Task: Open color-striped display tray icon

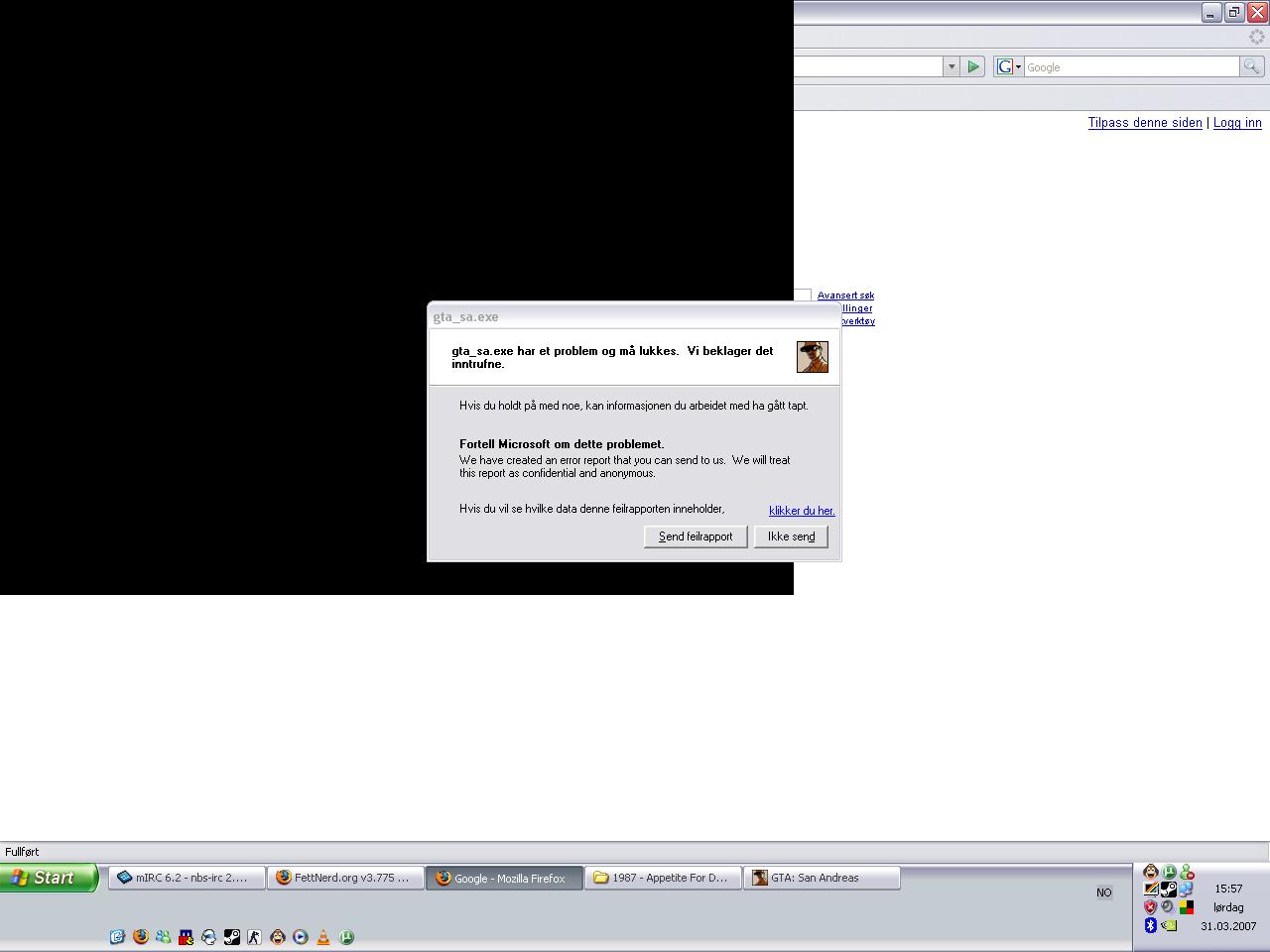Action: point(1151,890)
